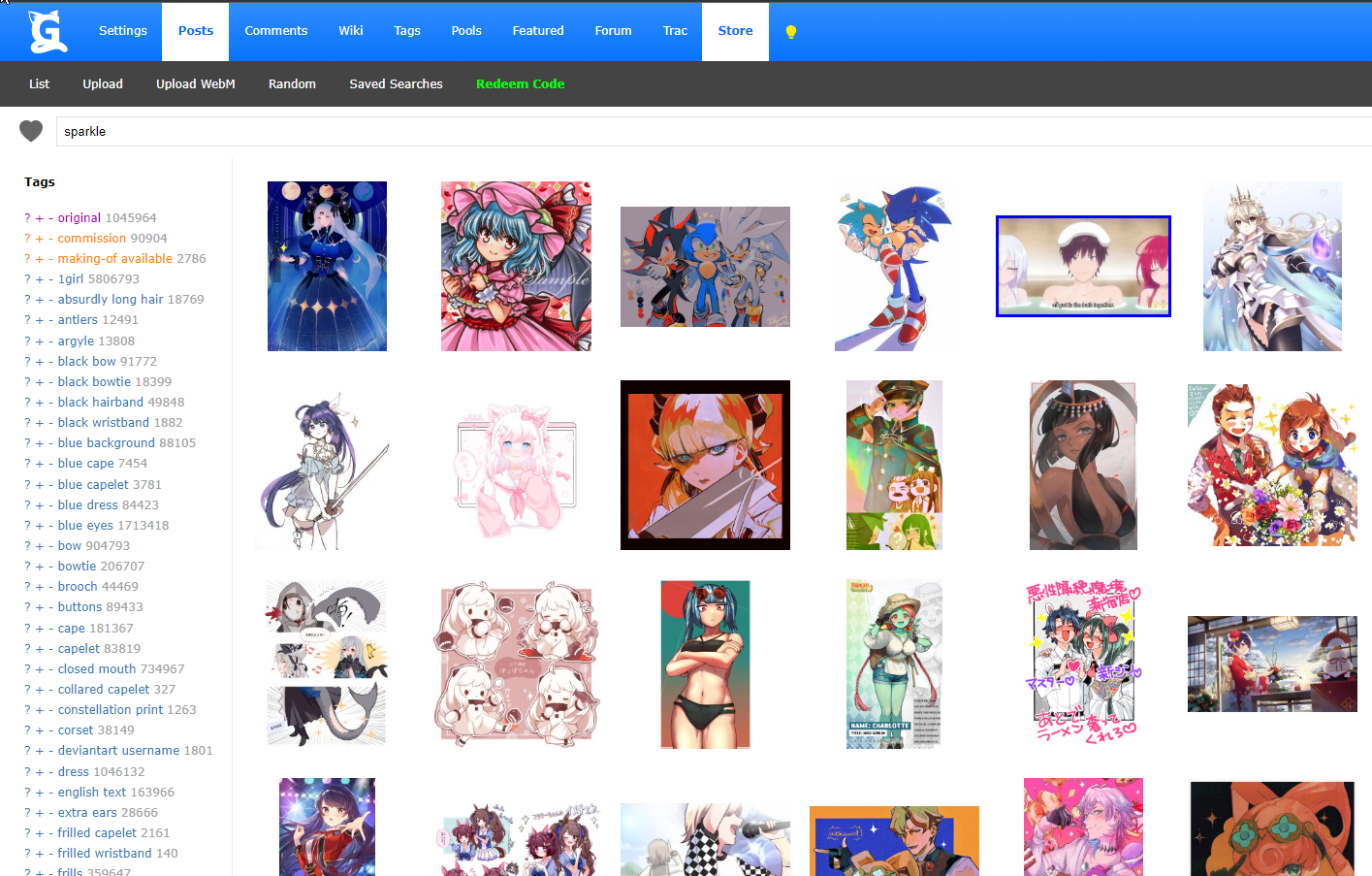Viewport: 1372px width, 876px height.
Task: Click List in the posts submenu
Action: tap(40, 84)
